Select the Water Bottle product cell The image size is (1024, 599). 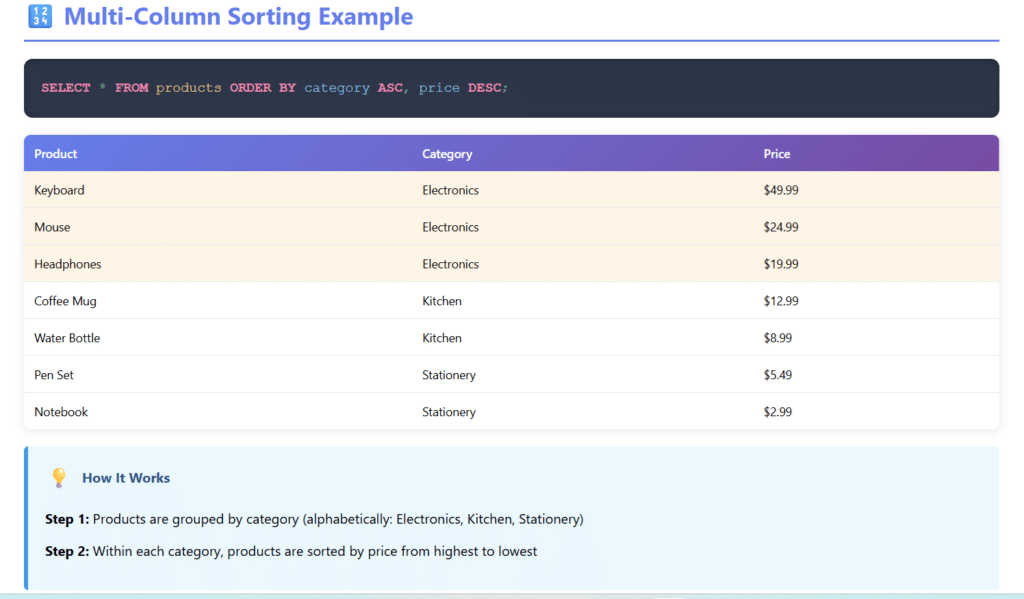point(67,338)
